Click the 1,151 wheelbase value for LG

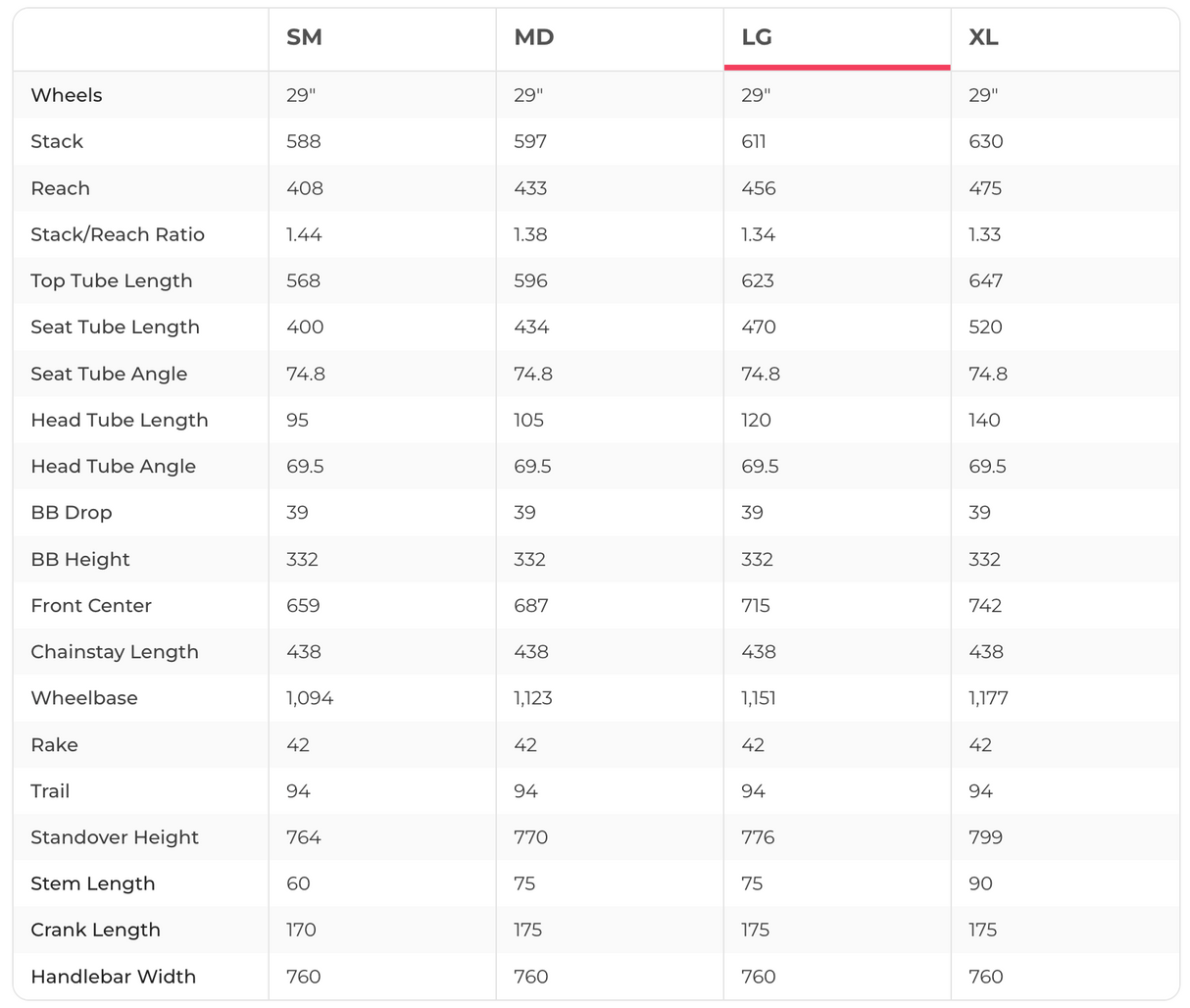tap(759, 698)
